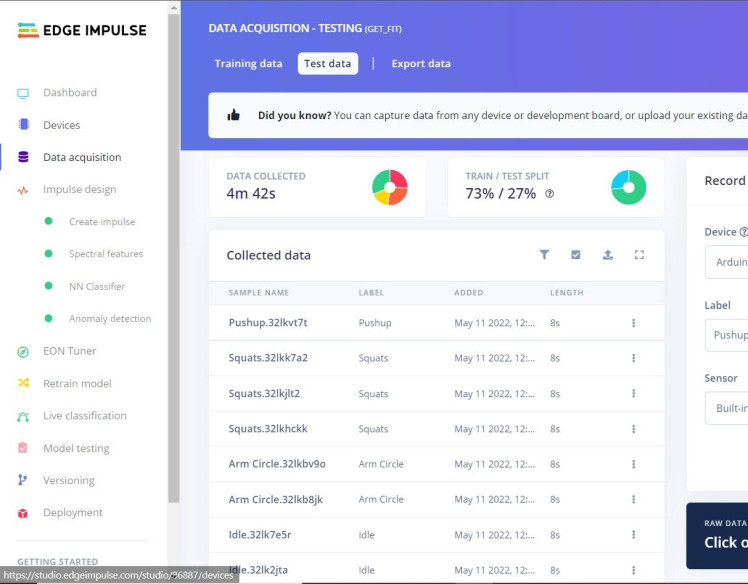748x584 pixels.
Task: Click the train/test split help icon
Action: (549, 194)
